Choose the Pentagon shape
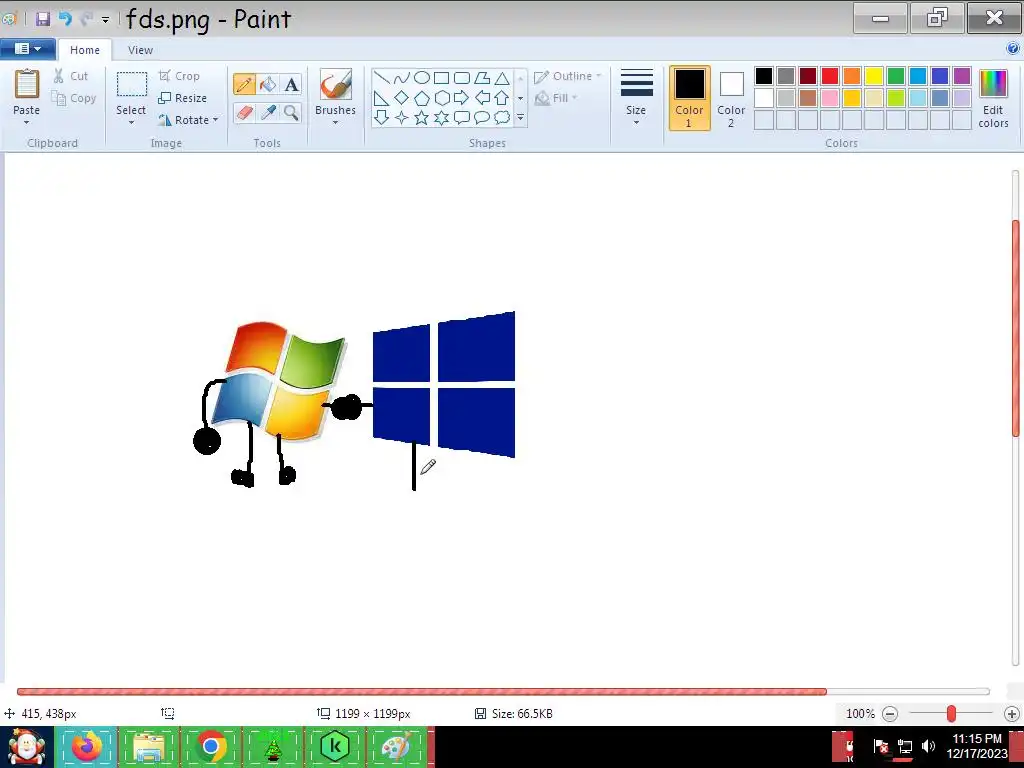The width and height of the screenshot is (1024, 768). tap(422, 98)
